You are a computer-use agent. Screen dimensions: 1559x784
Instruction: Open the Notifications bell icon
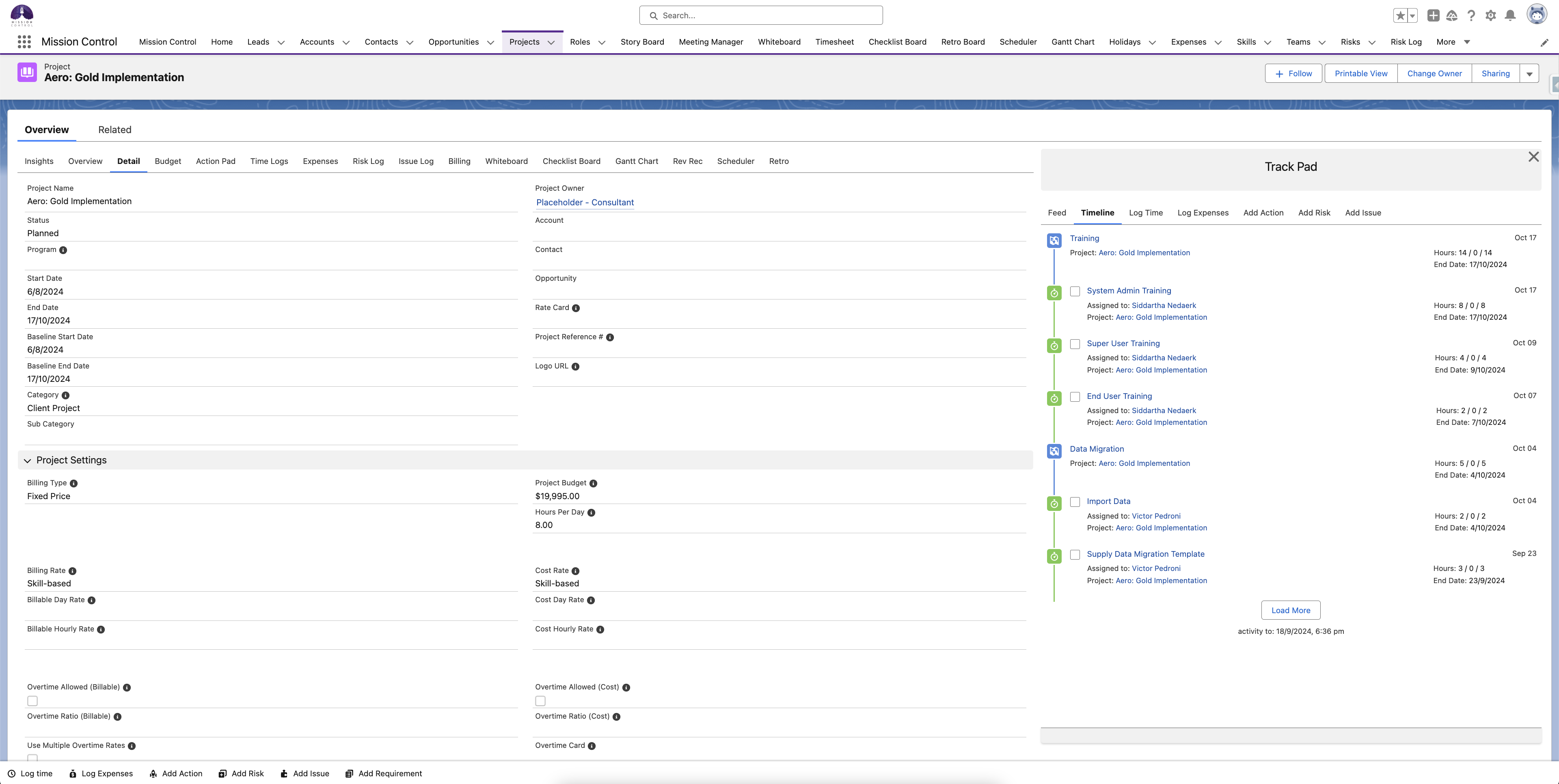coord(1511,16)
